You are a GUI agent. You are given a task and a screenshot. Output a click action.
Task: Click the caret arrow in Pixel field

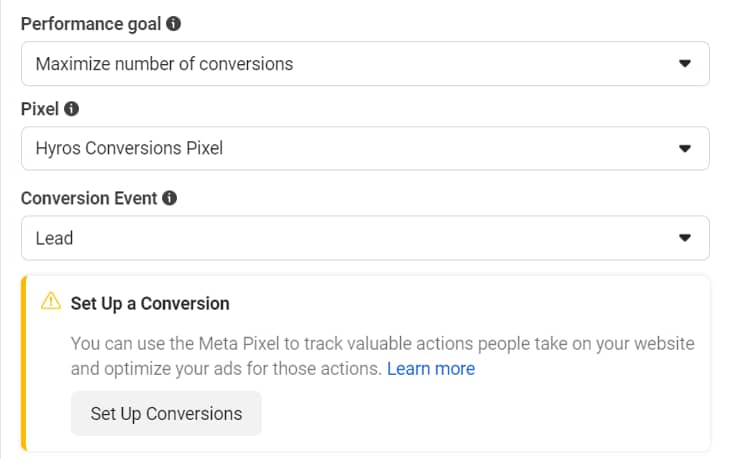click(684, 148)
